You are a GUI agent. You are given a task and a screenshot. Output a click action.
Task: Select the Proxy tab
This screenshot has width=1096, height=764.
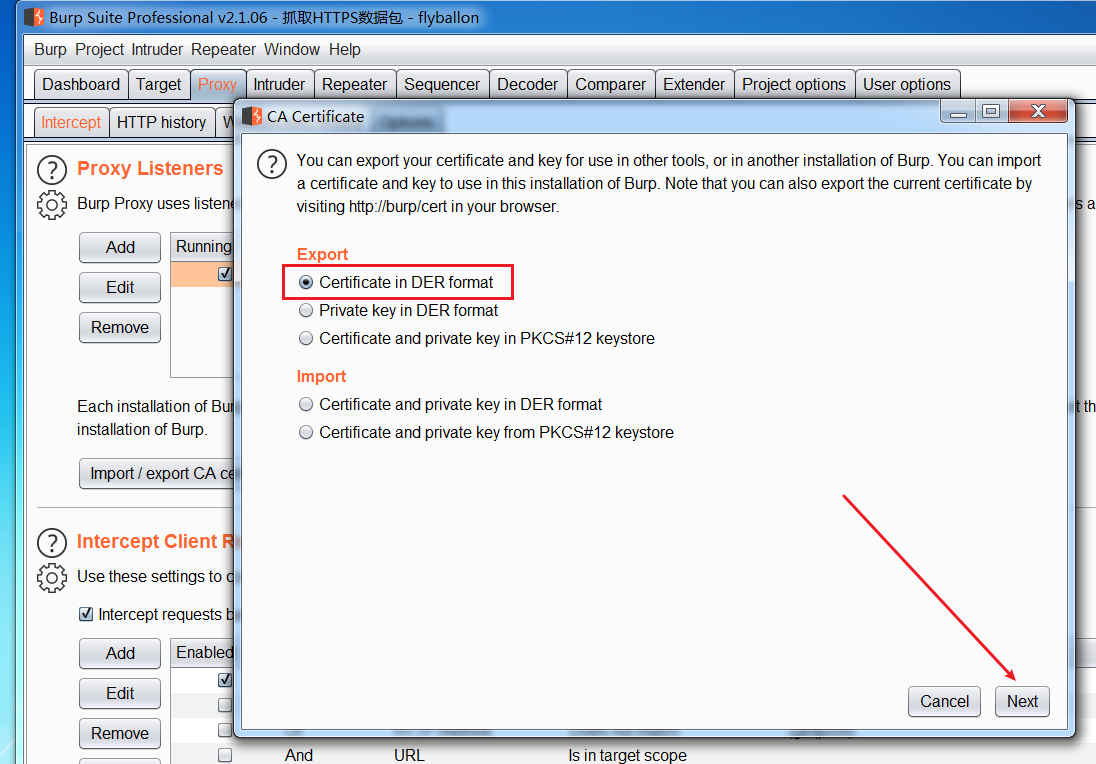(217, 85)
